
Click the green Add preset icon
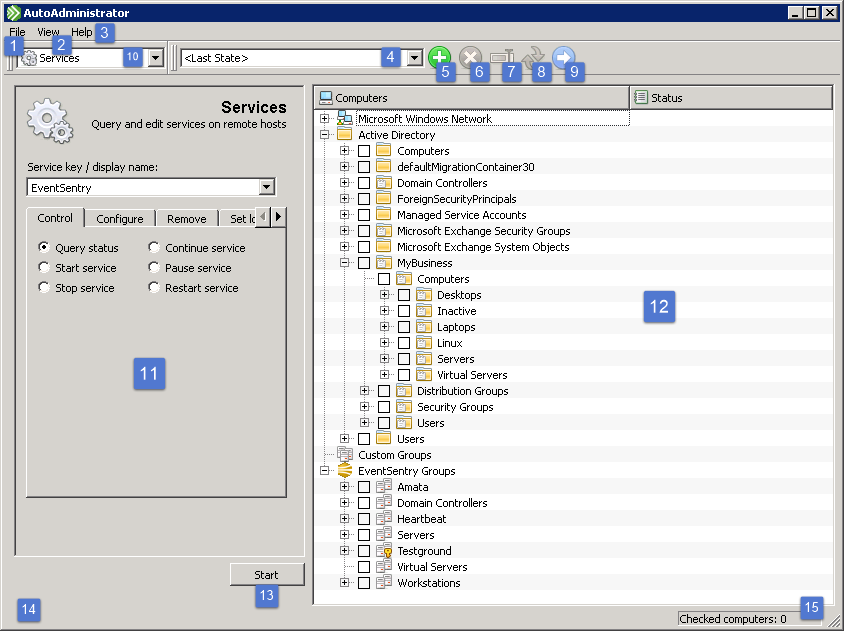pos(439,57)
